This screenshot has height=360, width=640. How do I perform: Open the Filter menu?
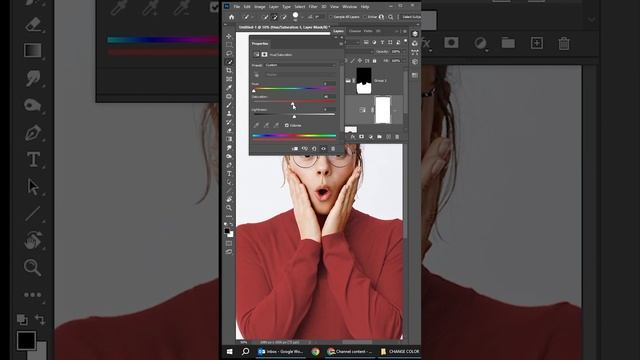313,7
